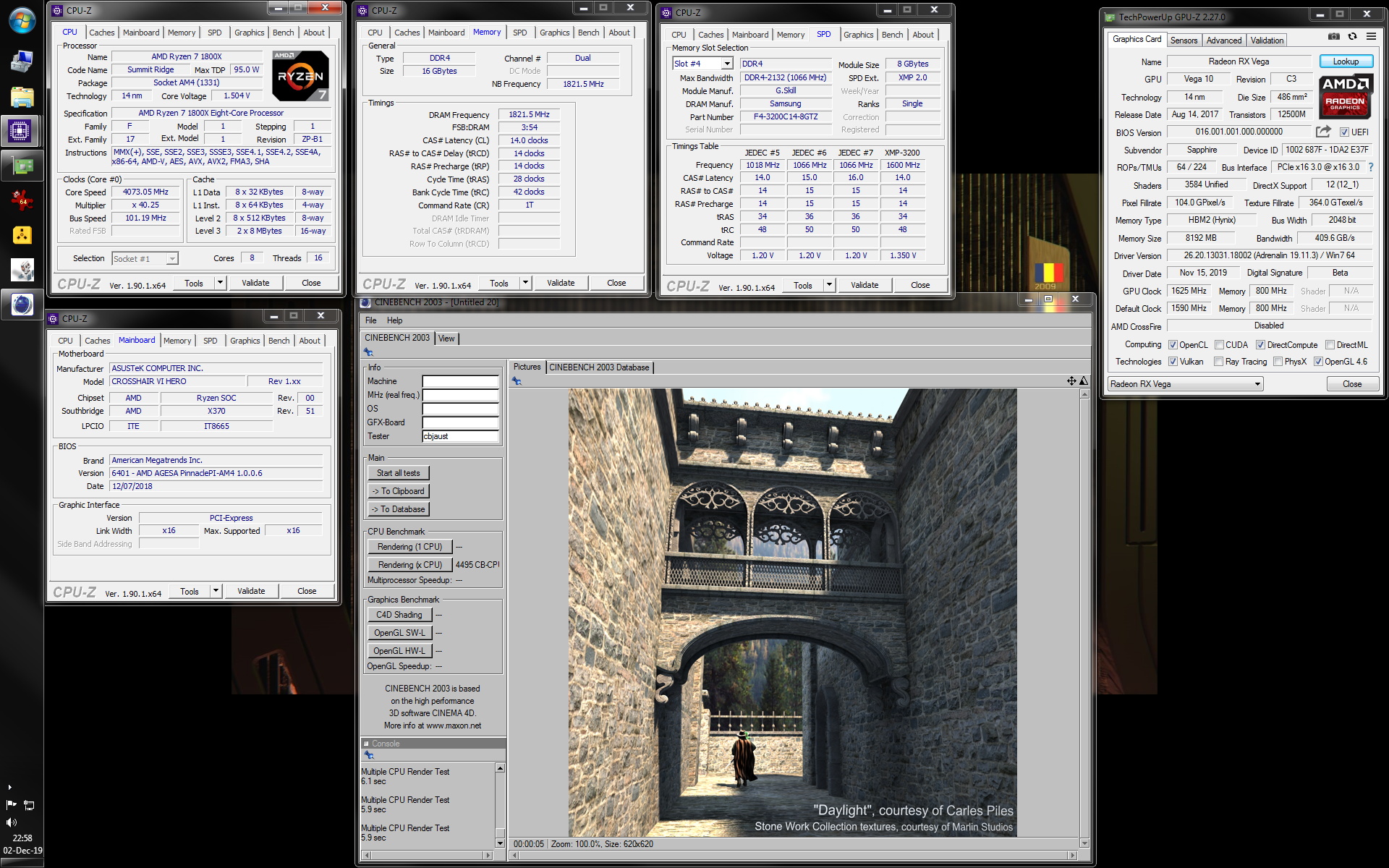
Task: Take a GPU-Z screenshot with the camera icon
Action: click(1333, 36)
